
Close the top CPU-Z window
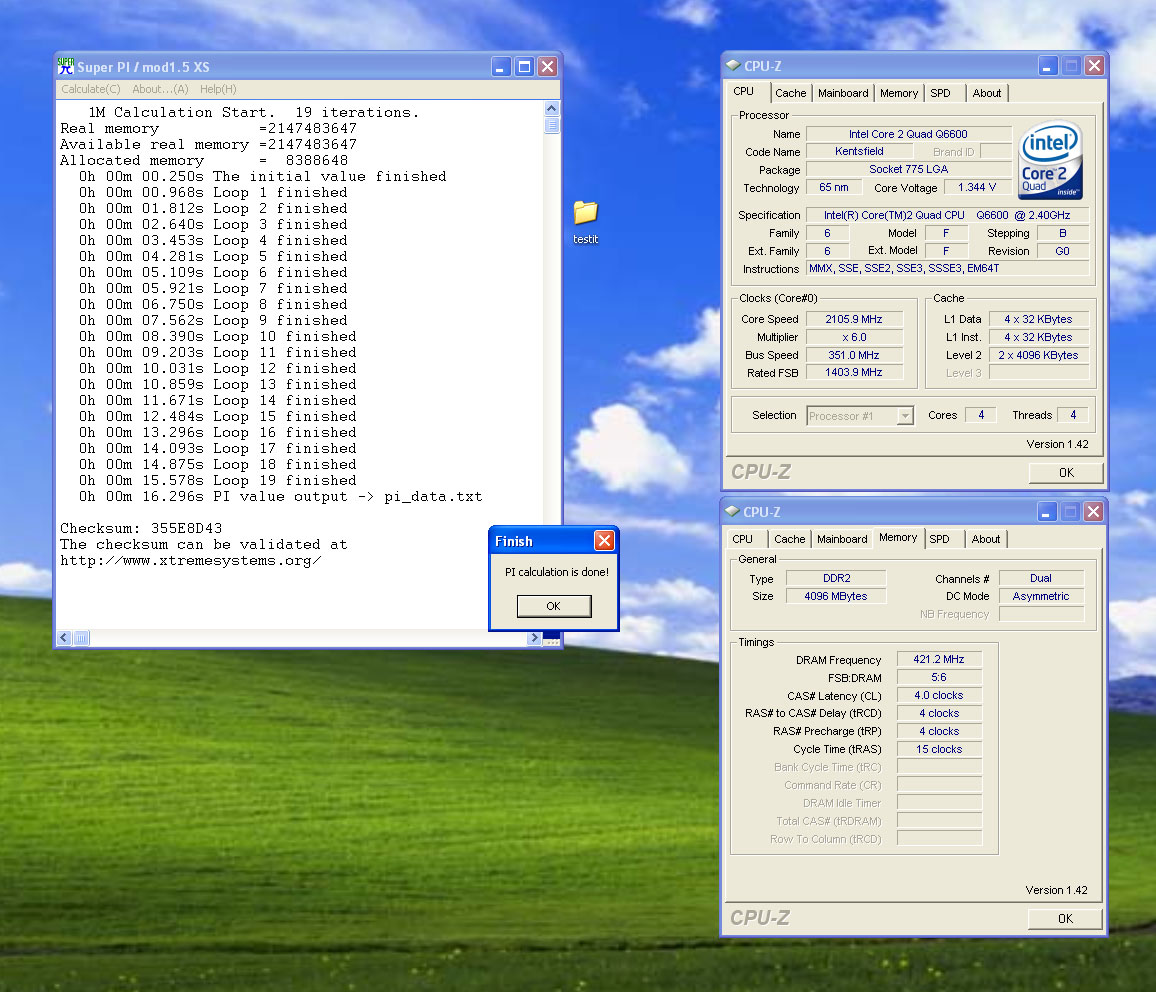point(1095,66)
